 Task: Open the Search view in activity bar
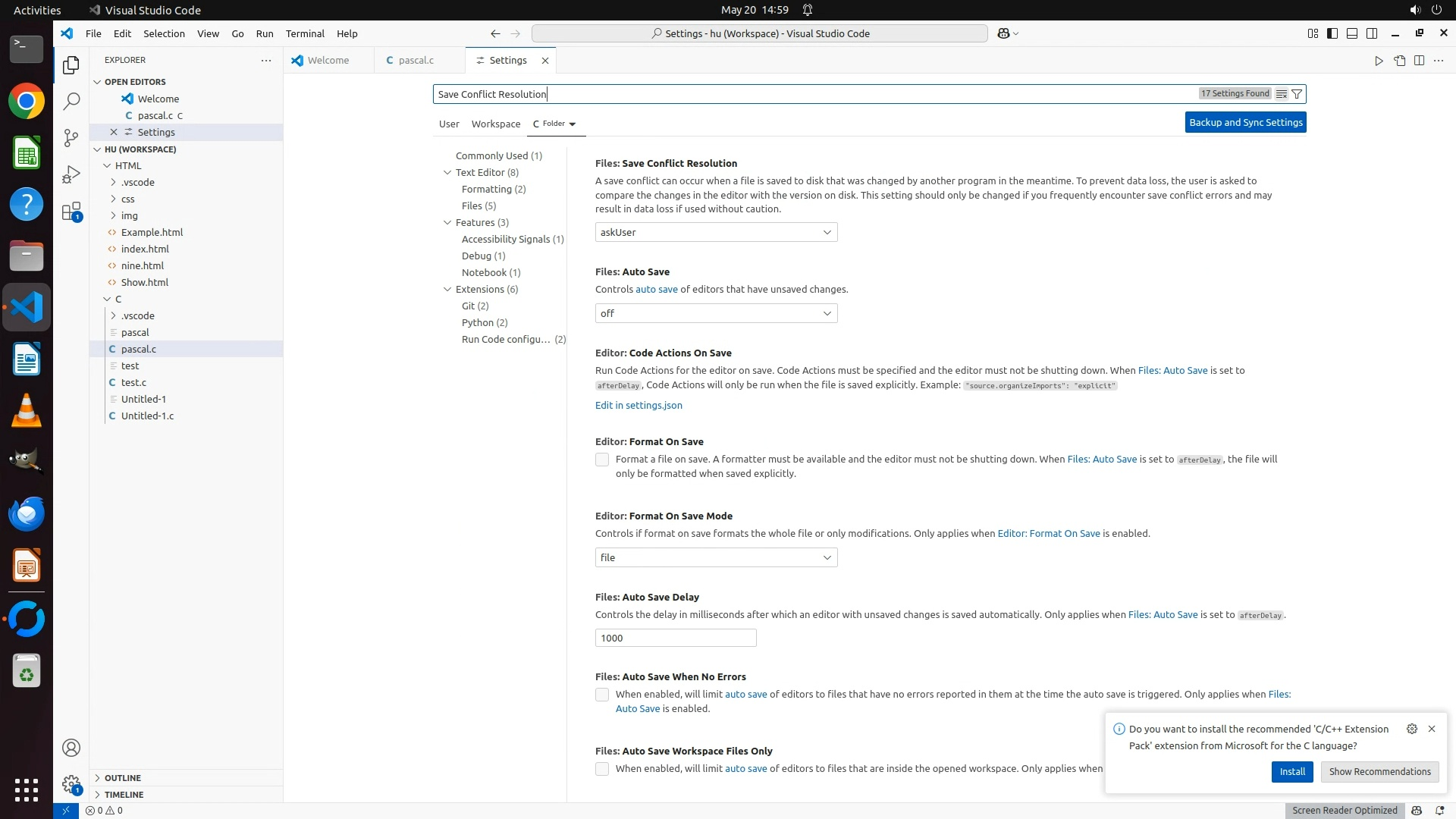(x=71, y=101)
